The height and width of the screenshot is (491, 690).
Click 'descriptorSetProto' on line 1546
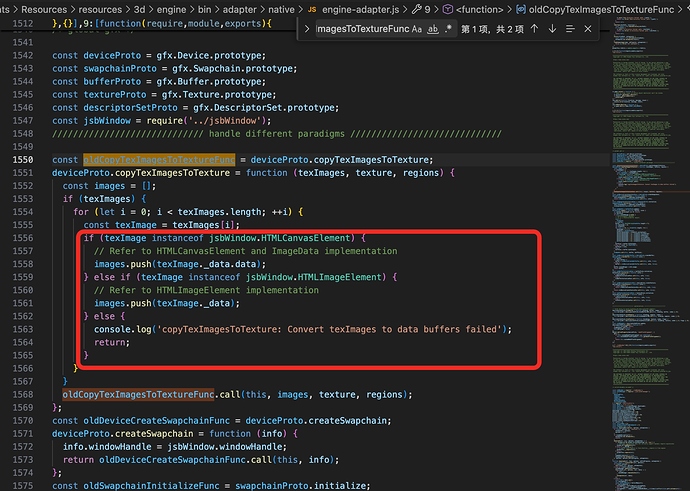(130, 108)
